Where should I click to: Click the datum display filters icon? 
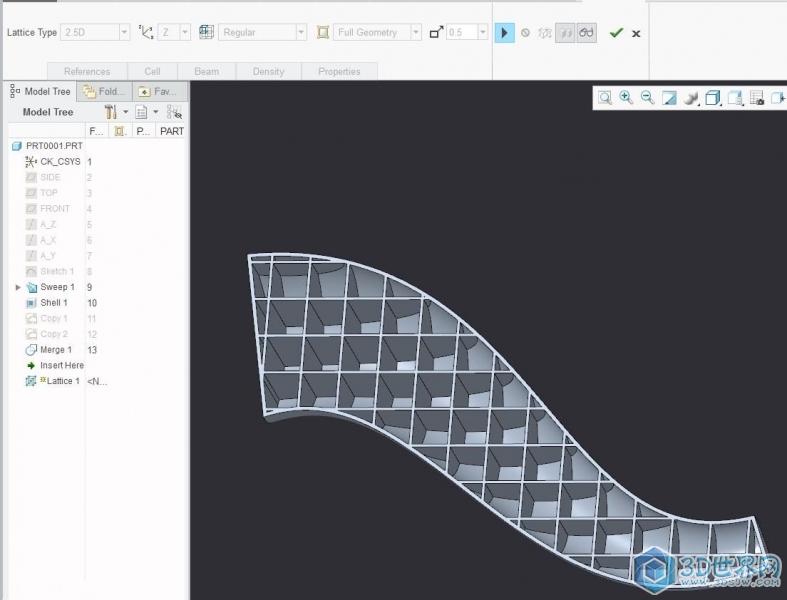point(757,98)
